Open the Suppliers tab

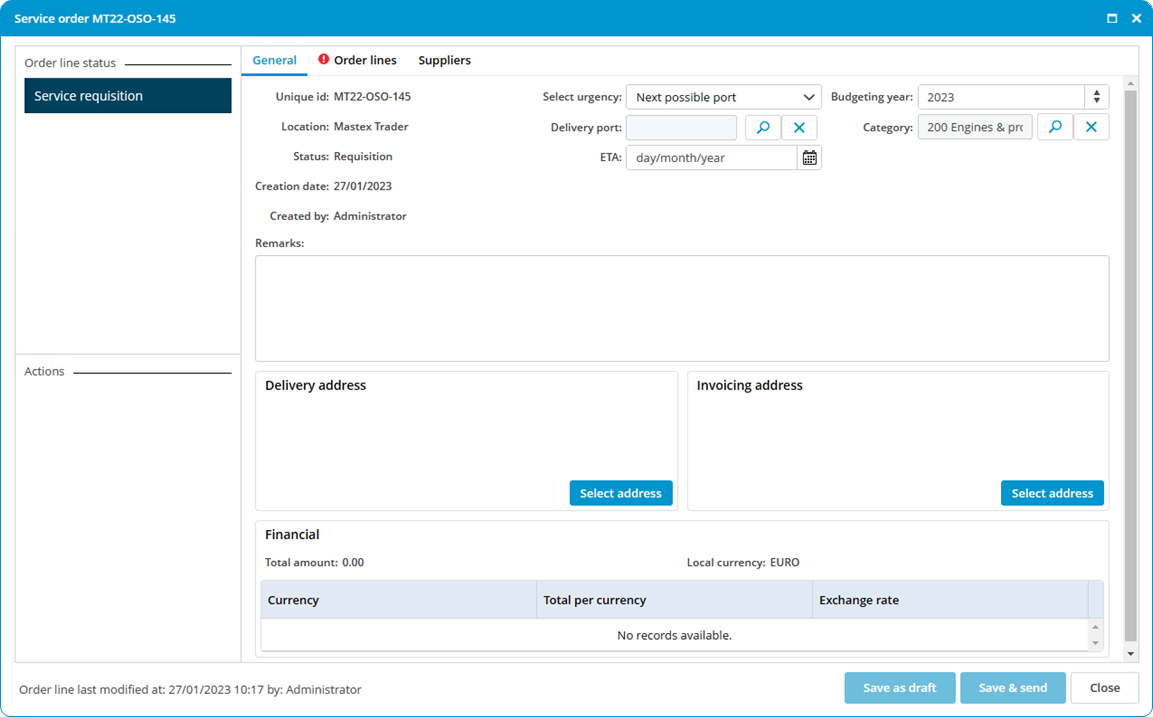(x=444, y=60)
